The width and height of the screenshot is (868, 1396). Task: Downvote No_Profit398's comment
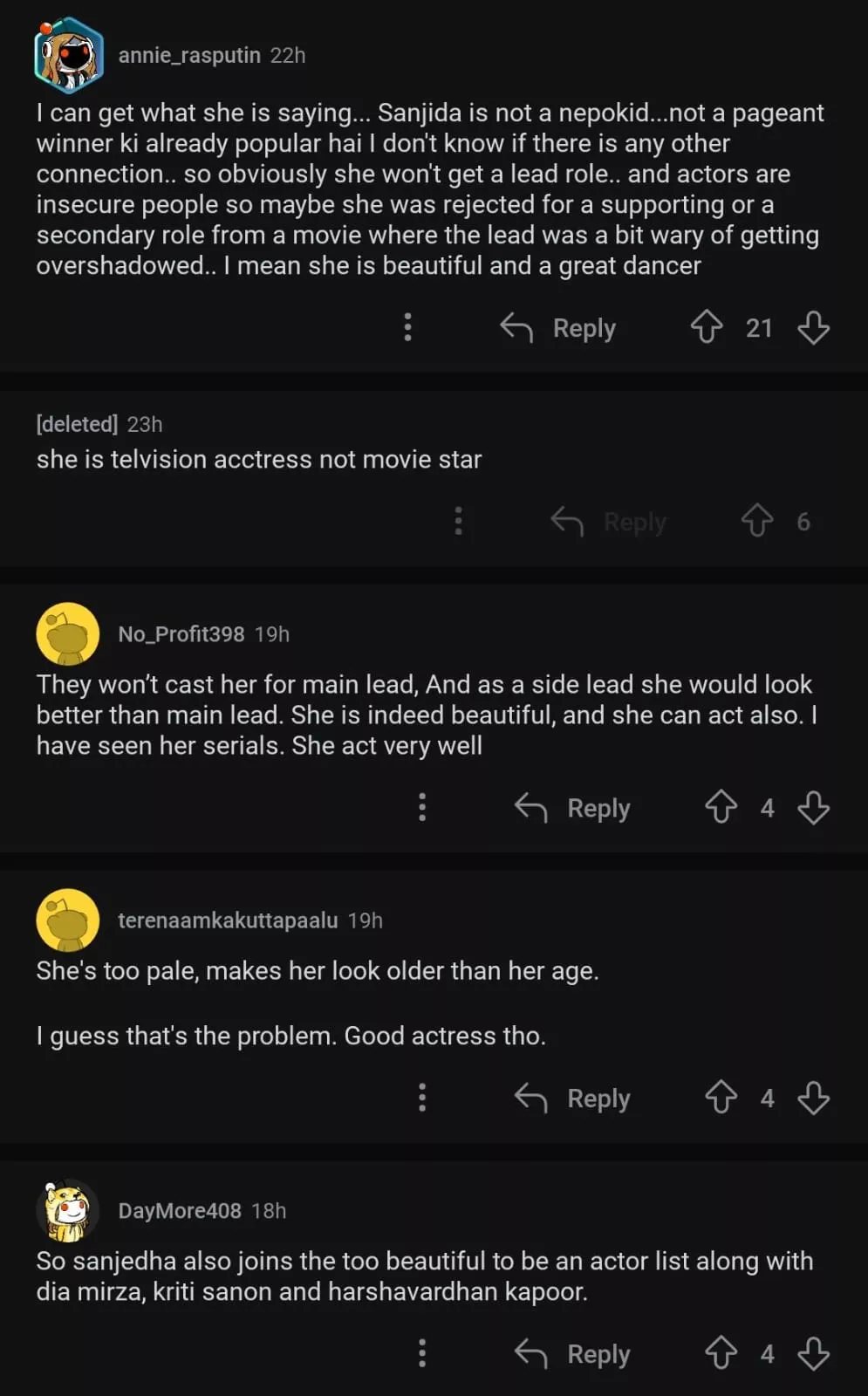coord(813,808)
